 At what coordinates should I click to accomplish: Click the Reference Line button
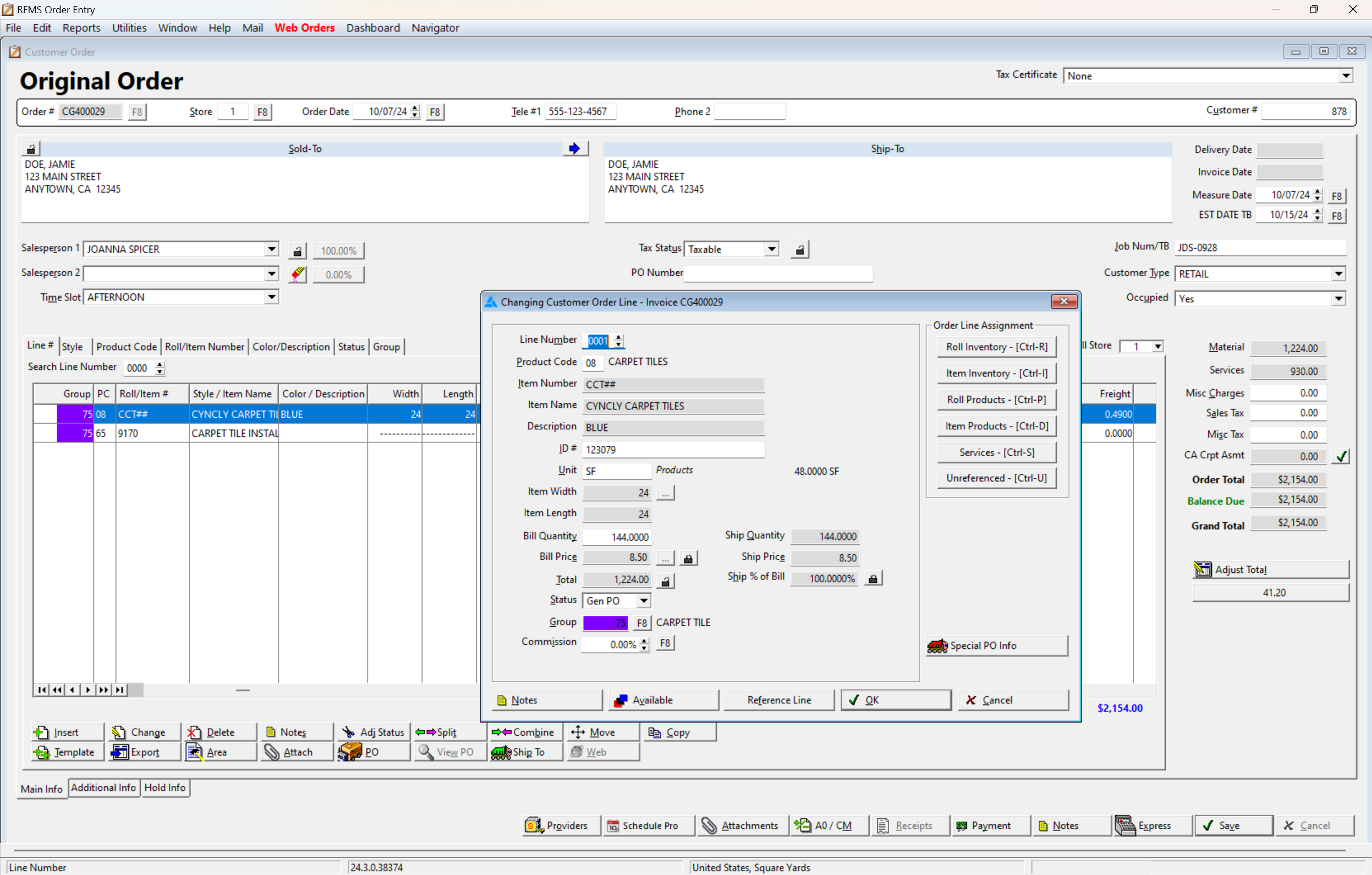click(778, 699)
